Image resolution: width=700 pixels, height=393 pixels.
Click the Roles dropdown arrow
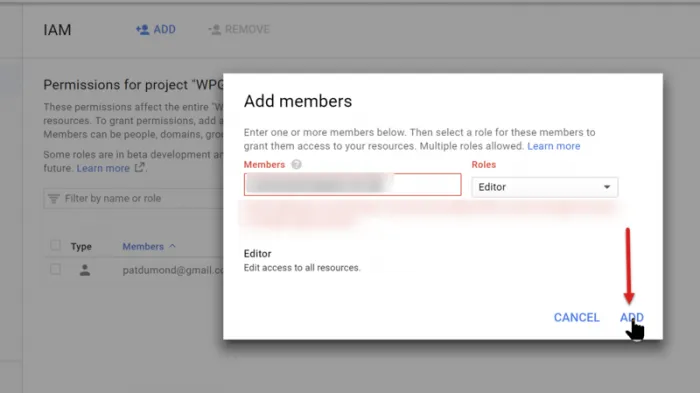pos(607,187)
